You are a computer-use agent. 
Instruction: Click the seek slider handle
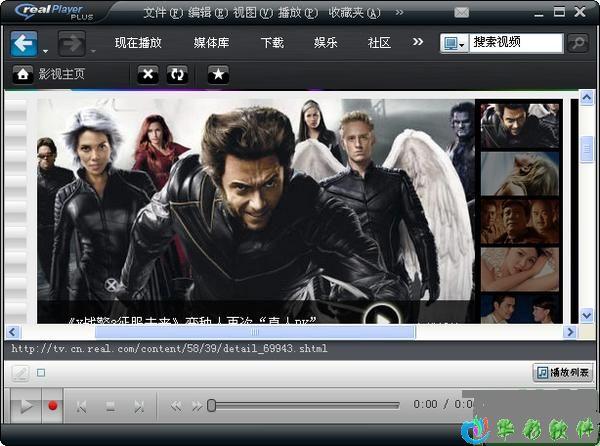click(x=211, y=405)
